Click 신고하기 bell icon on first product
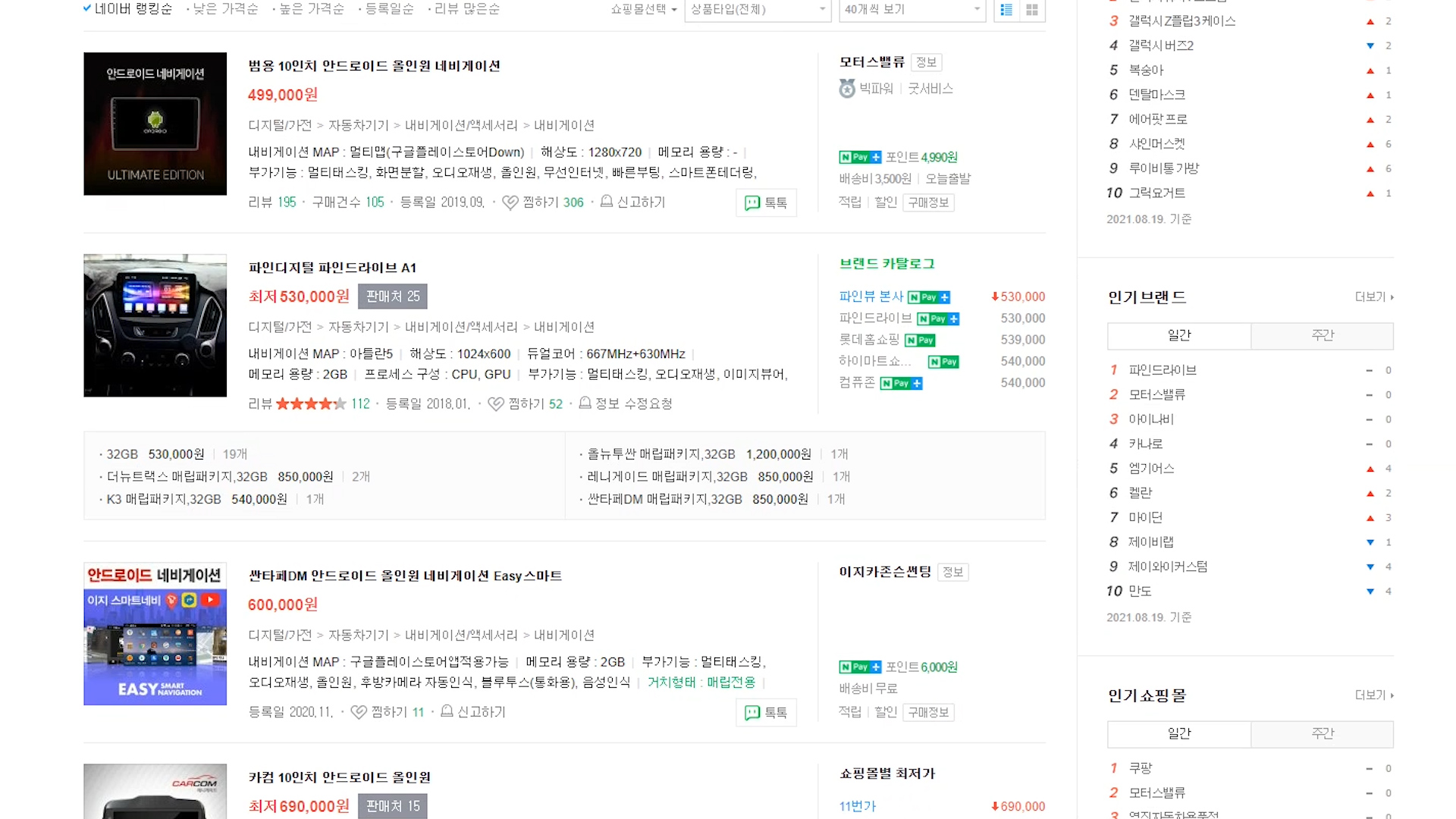 pyautogui.click(x=607, y=202)
